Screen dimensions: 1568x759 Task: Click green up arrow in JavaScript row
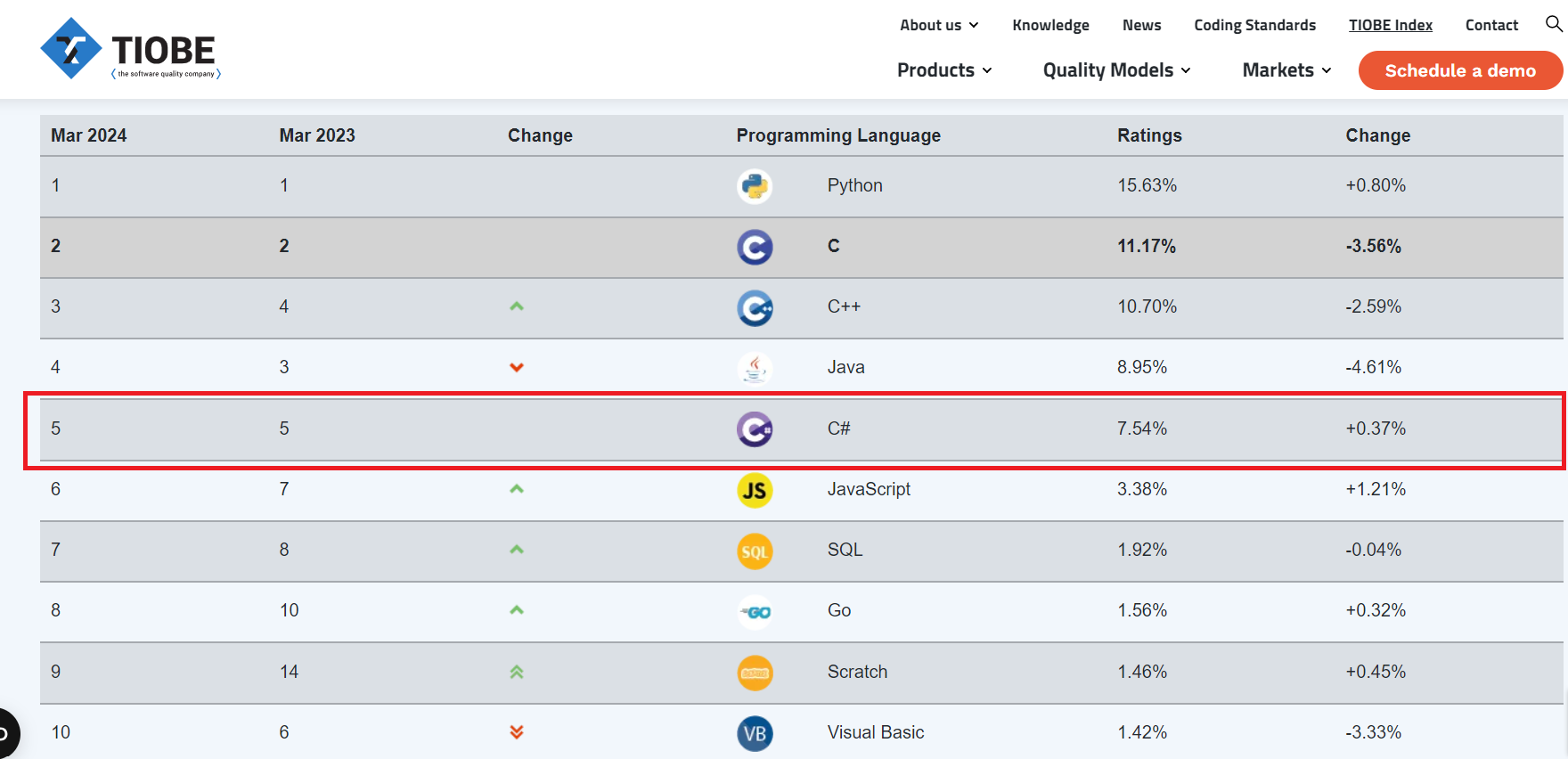pos(517,489)
